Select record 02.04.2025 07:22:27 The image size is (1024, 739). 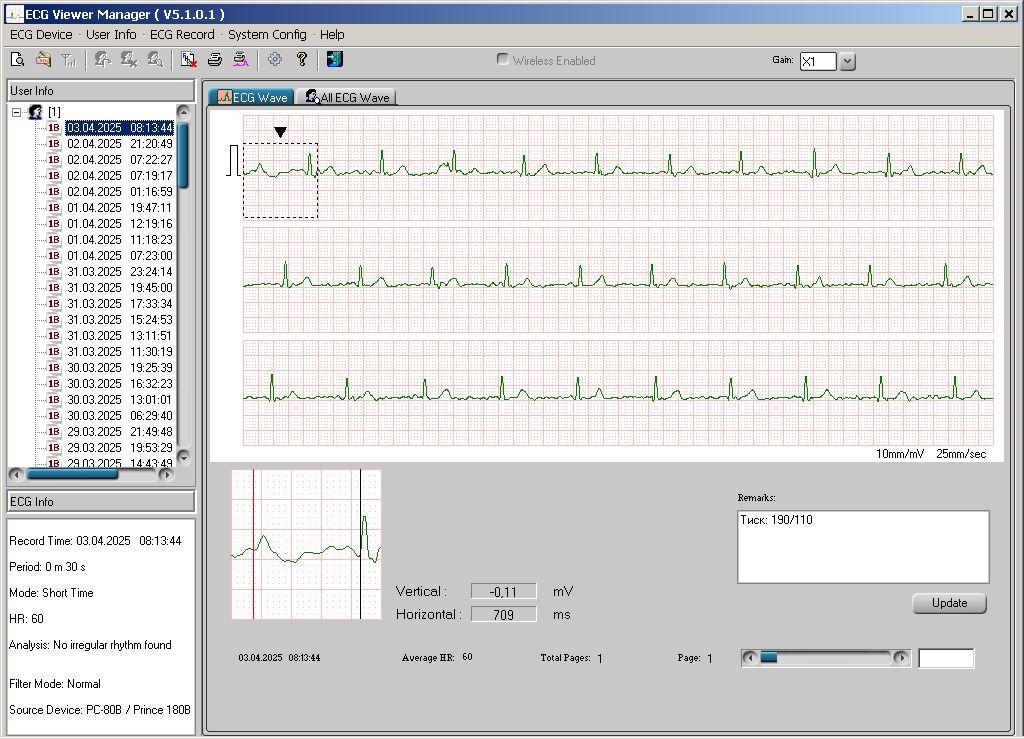(x=120, y=160)
